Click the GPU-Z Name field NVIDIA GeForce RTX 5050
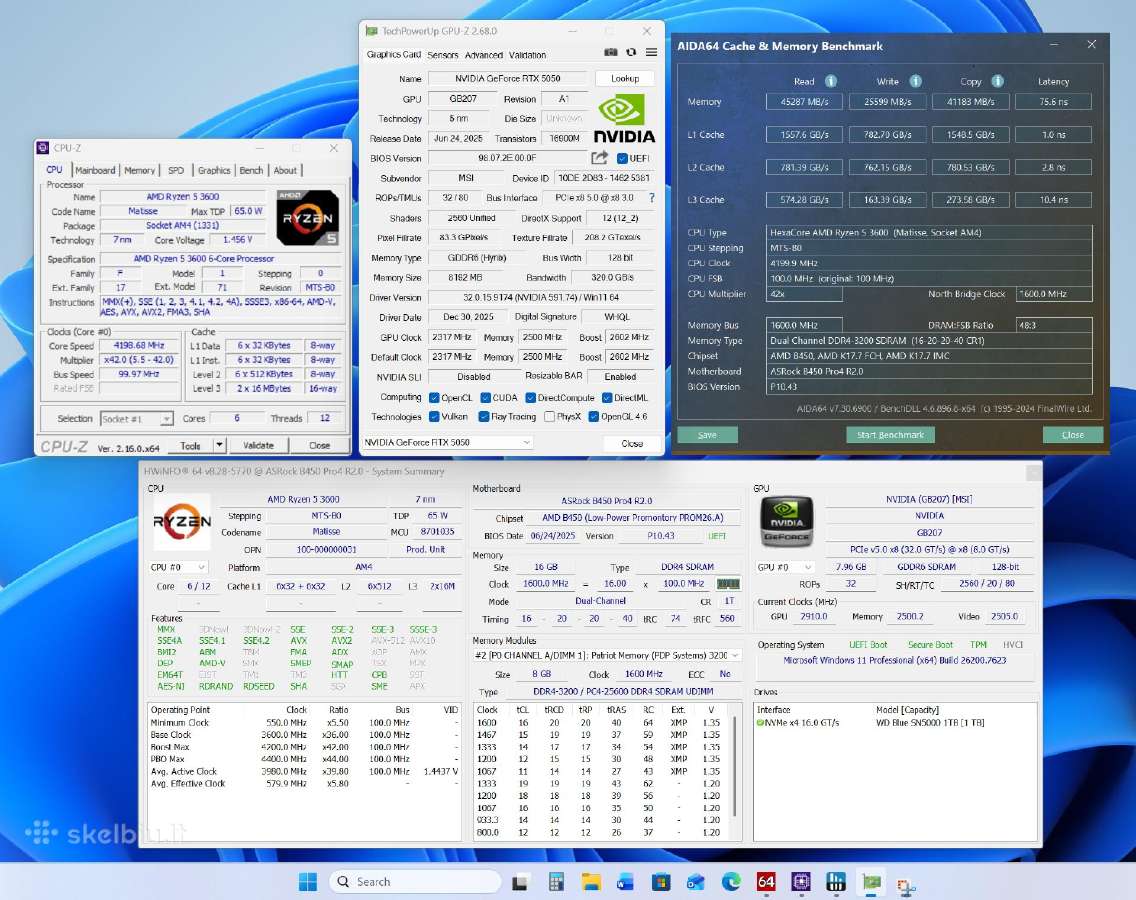Viewport: 1136px width, 900px height. [x=508, y=78]
